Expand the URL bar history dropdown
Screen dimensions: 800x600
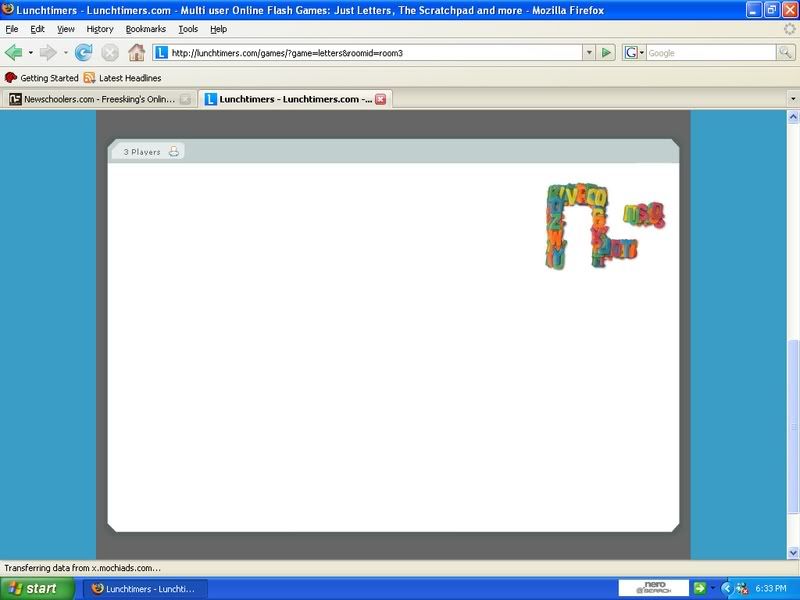(589, 53)
